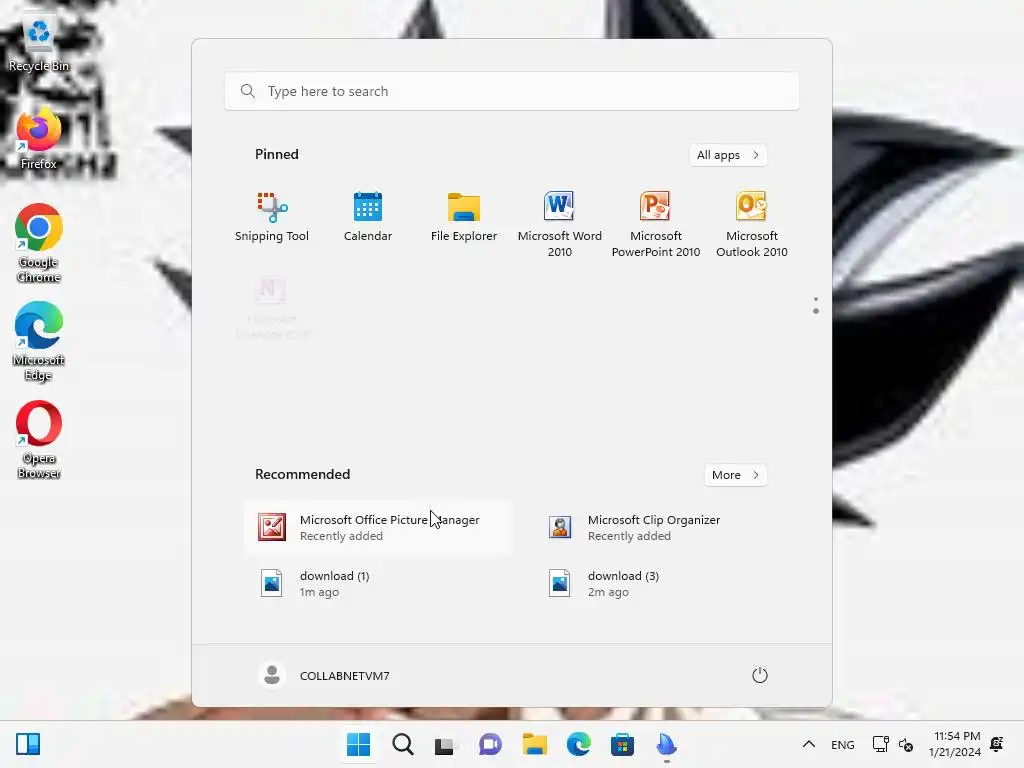Viewport: 1024px width, 768px height.
Task: Open Chat from taskbar
Action: (490, 744)
